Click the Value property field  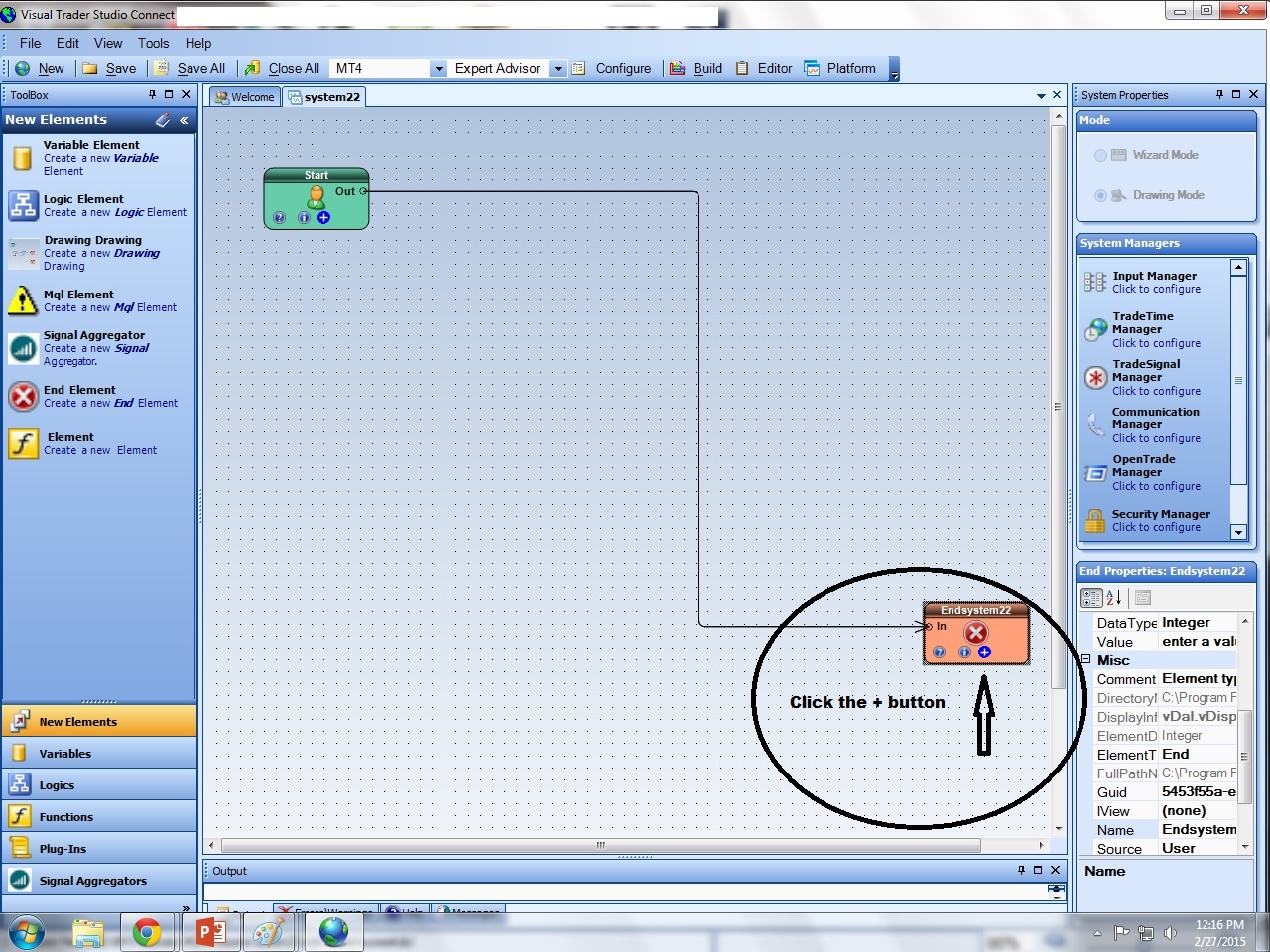point(1198,642)
